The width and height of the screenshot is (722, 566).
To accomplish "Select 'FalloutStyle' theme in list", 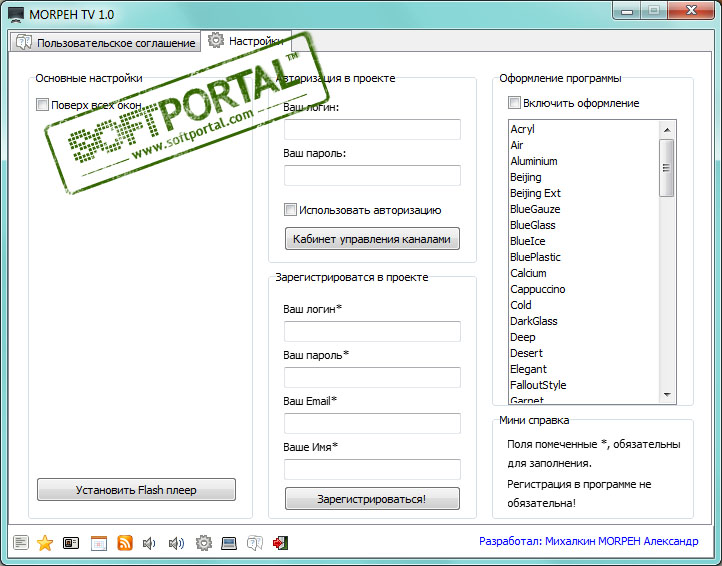I will point(584,385).
